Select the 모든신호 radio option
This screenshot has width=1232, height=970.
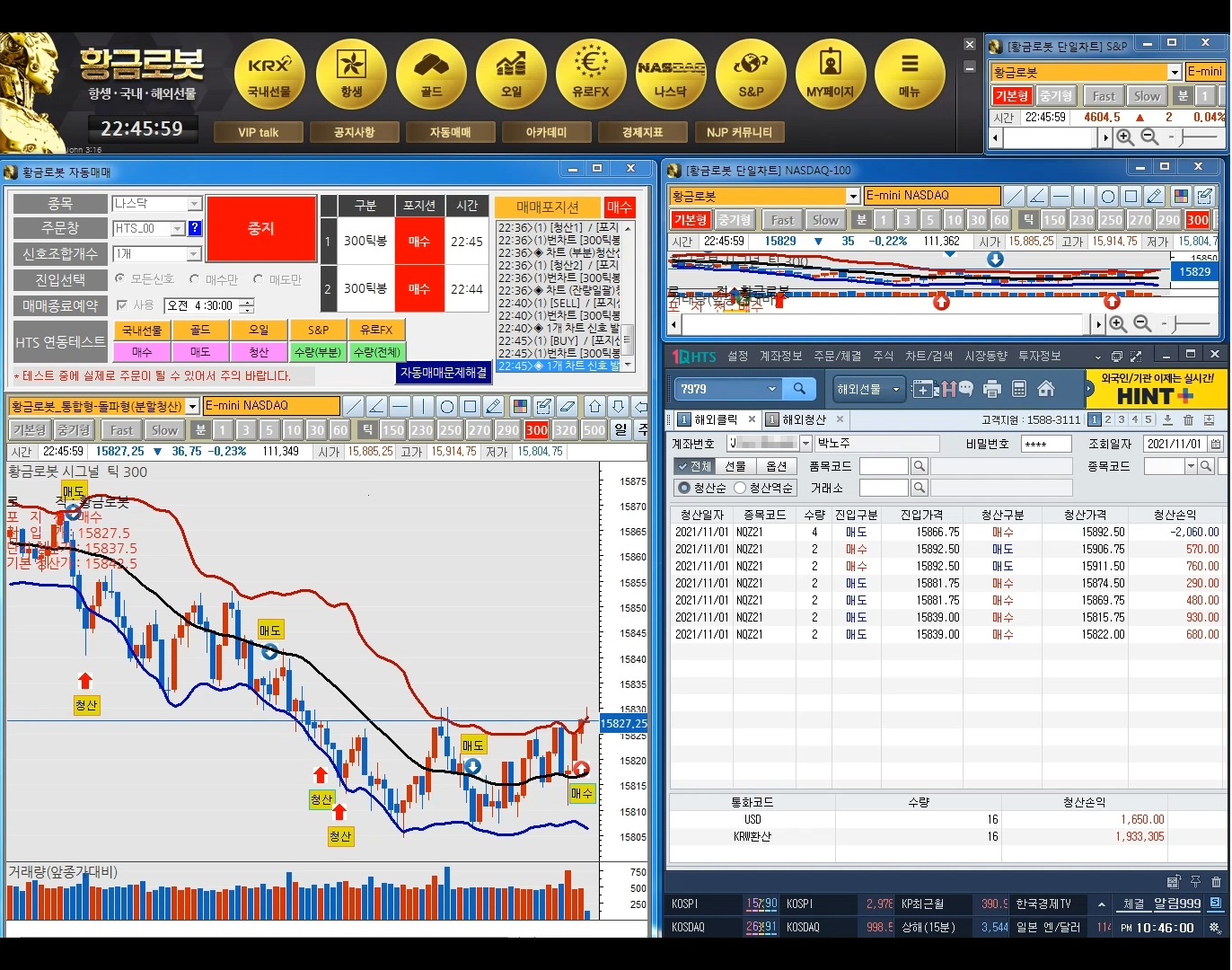[x=120, y=279]
